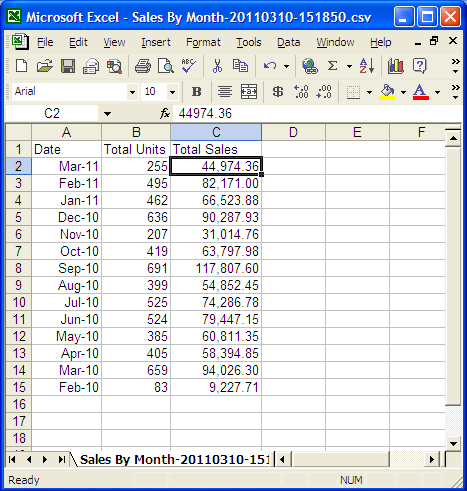Open the Name Box dropdown arrow
This screenshot has height=491, width=467.
107,114
